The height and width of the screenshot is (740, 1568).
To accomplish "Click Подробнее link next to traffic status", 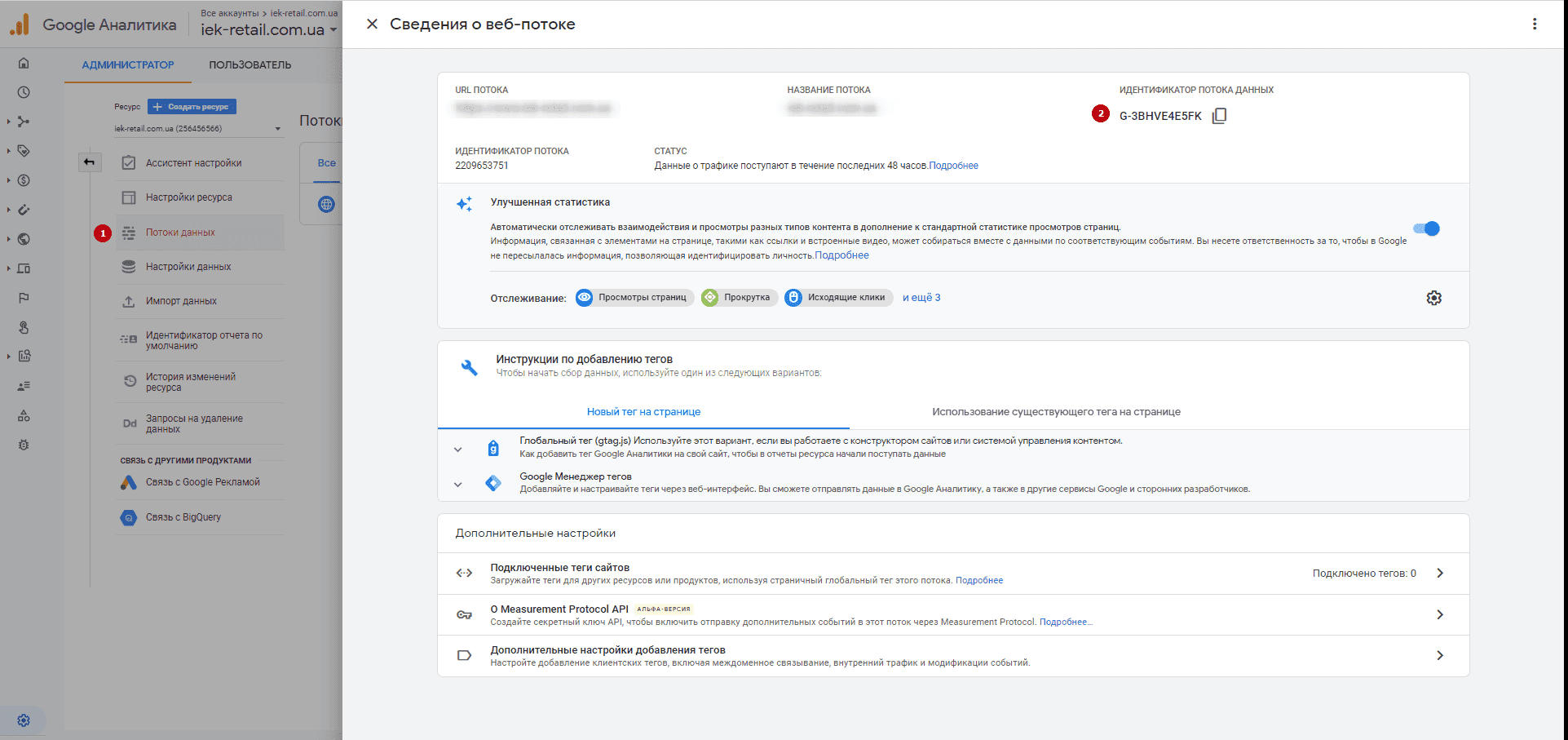I will (x=953, y=166).
